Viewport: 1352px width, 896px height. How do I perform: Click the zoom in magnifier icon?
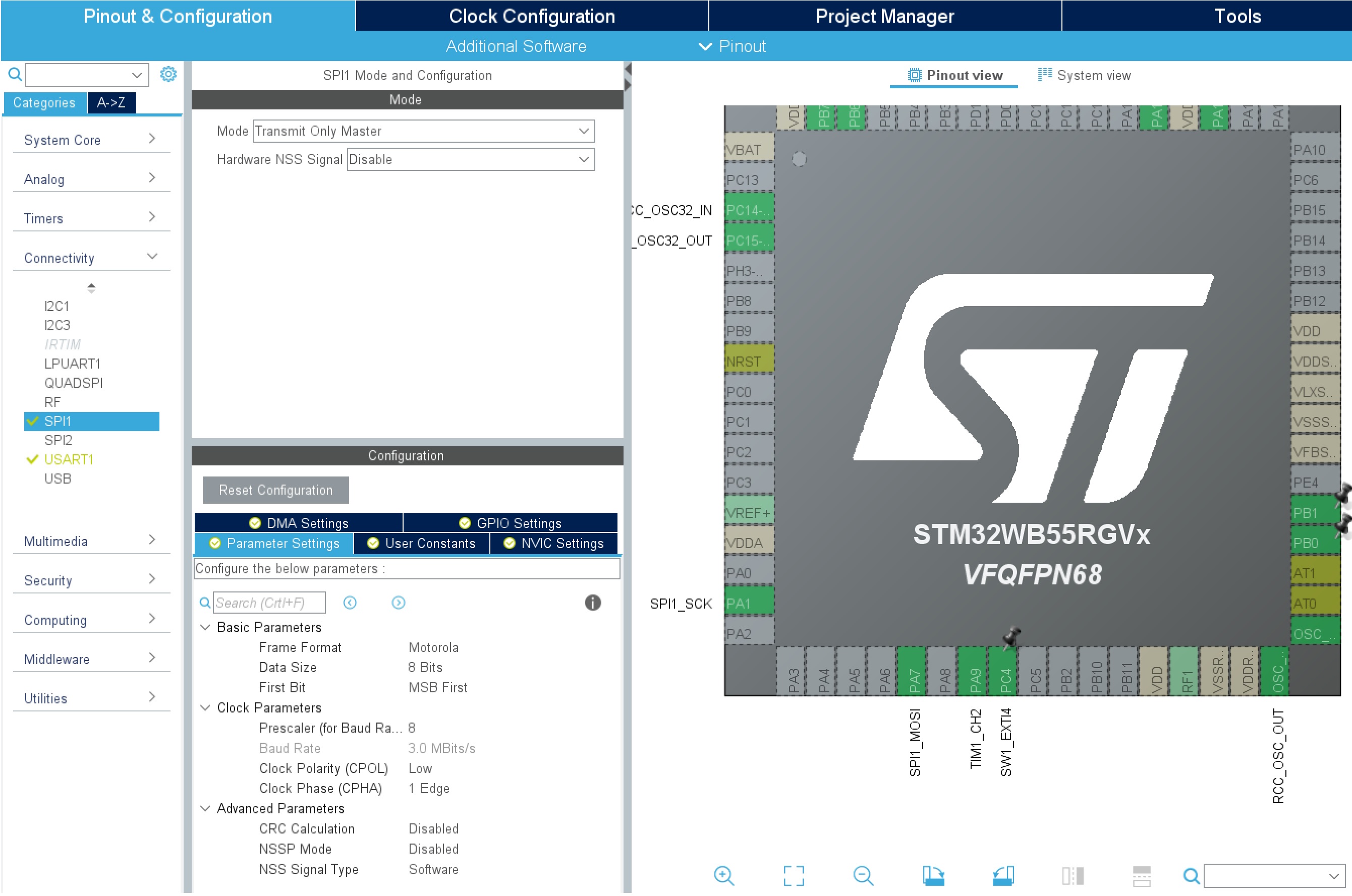click(723, 875)
